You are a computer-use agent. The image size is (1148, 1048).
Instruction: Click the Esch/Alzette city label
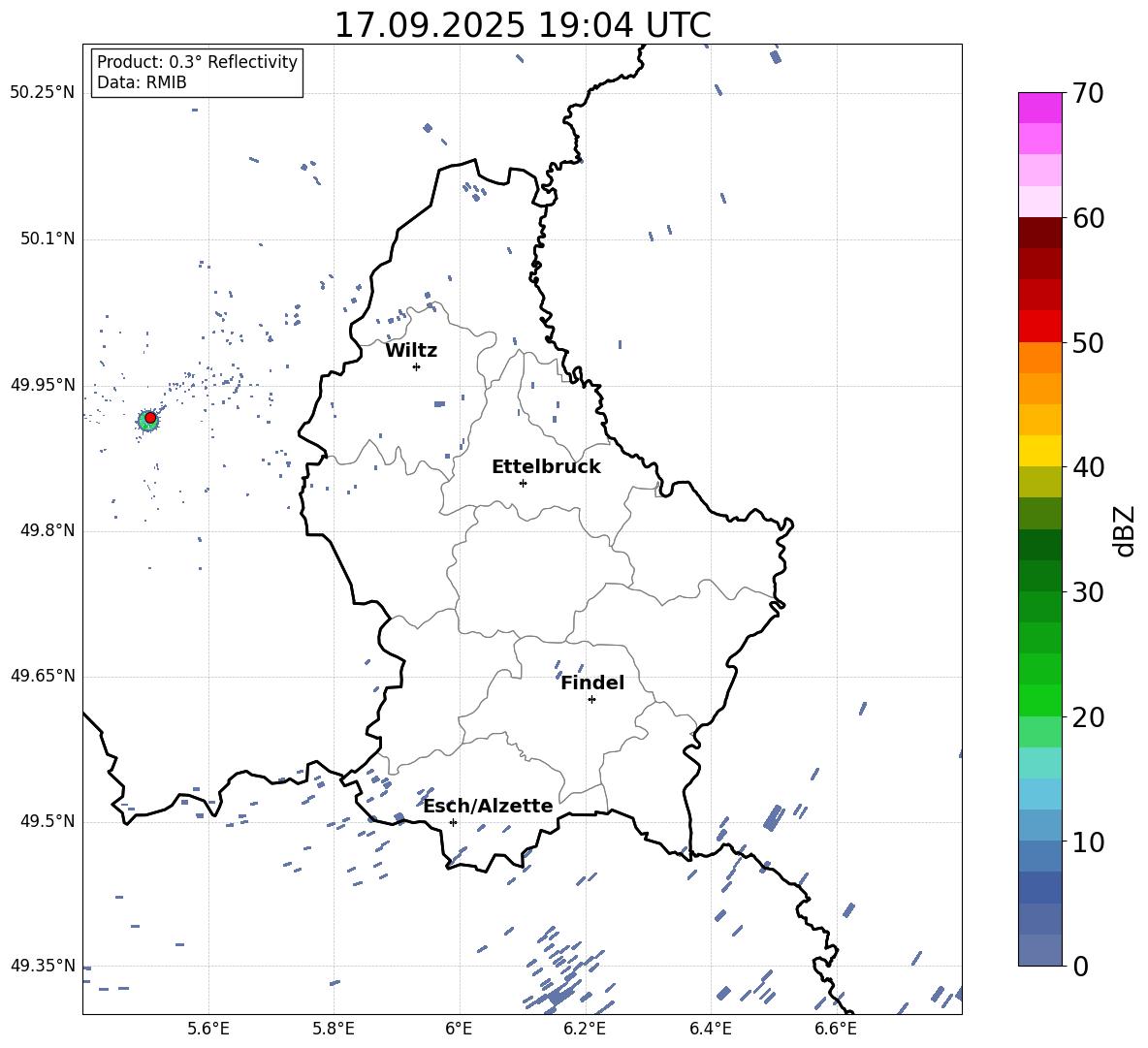(488, 806)
